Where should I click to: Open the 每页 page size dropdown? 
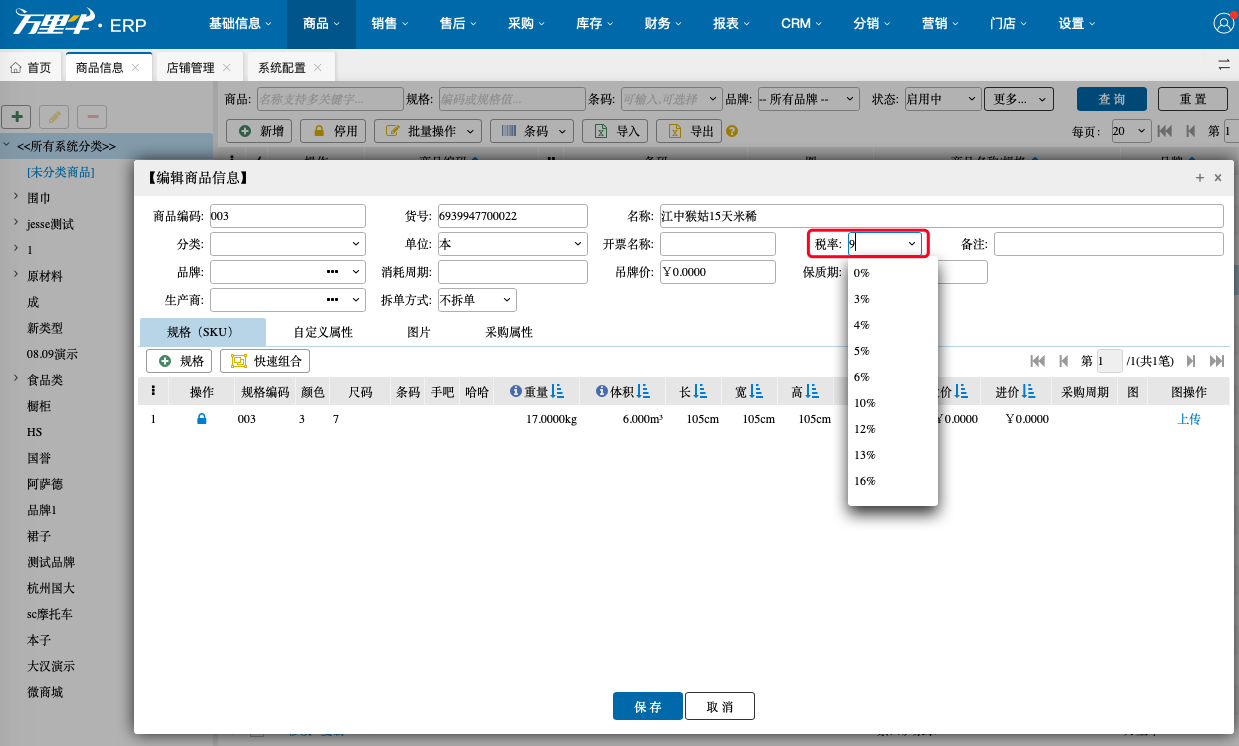pyautogui.click(x=1131, y=131)
